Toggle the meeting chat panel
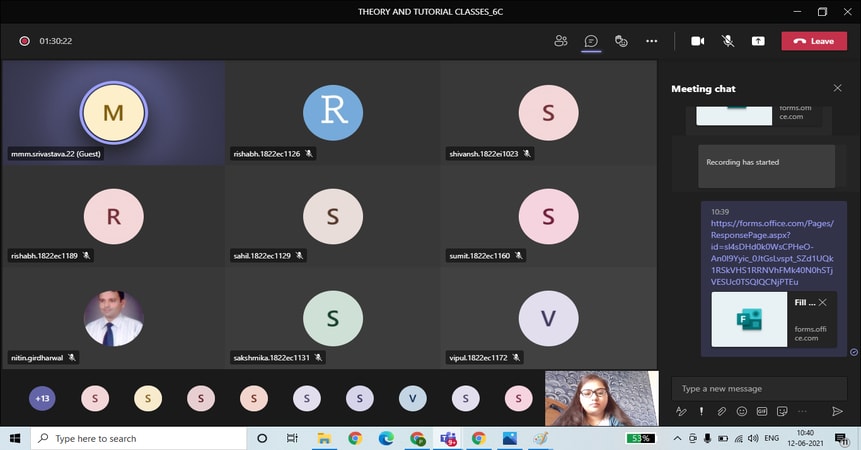 [x=591, y=41]
